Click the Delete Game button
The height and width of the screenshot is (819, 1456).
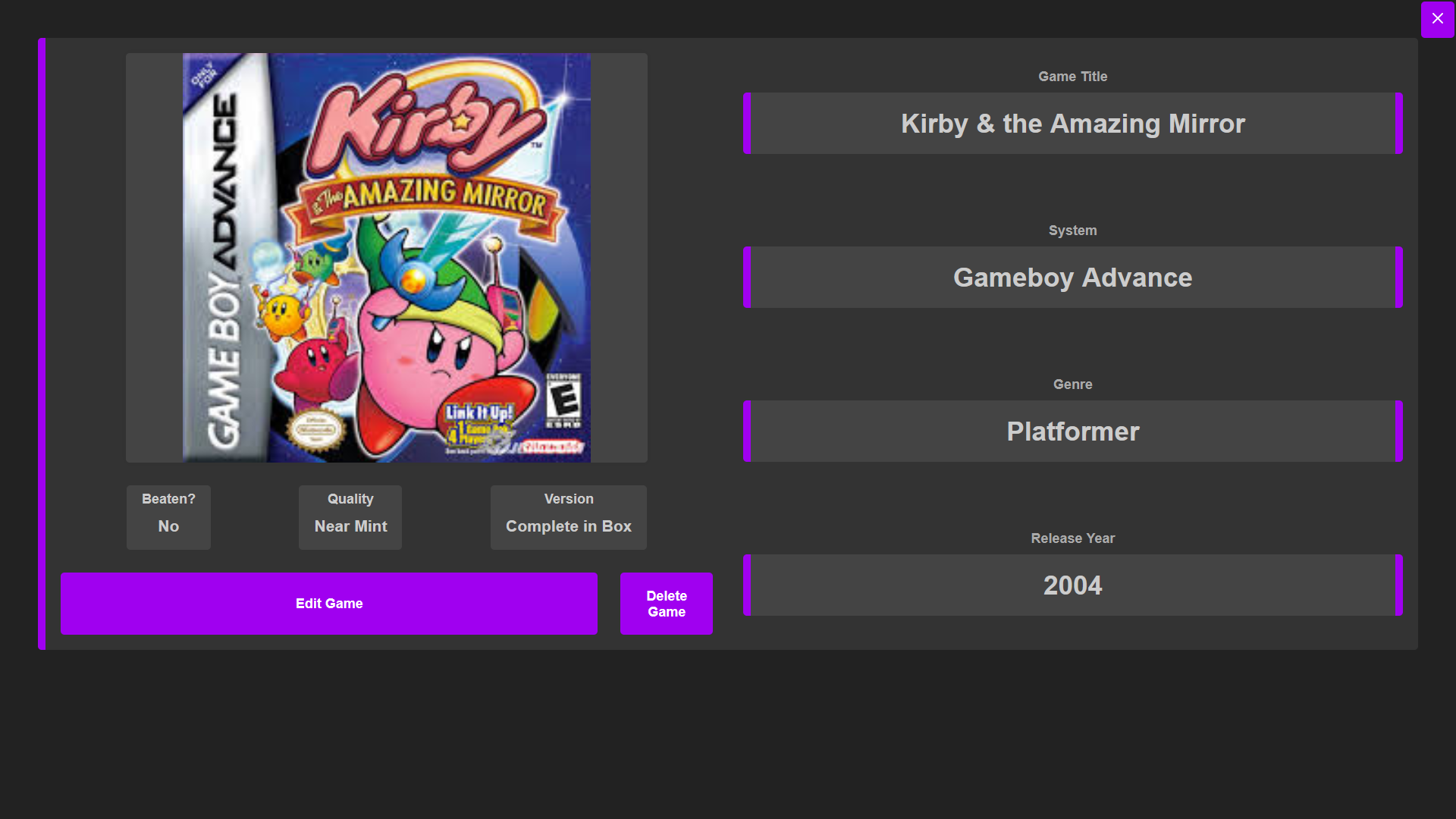pyautogui.click(x=667, y=604)
